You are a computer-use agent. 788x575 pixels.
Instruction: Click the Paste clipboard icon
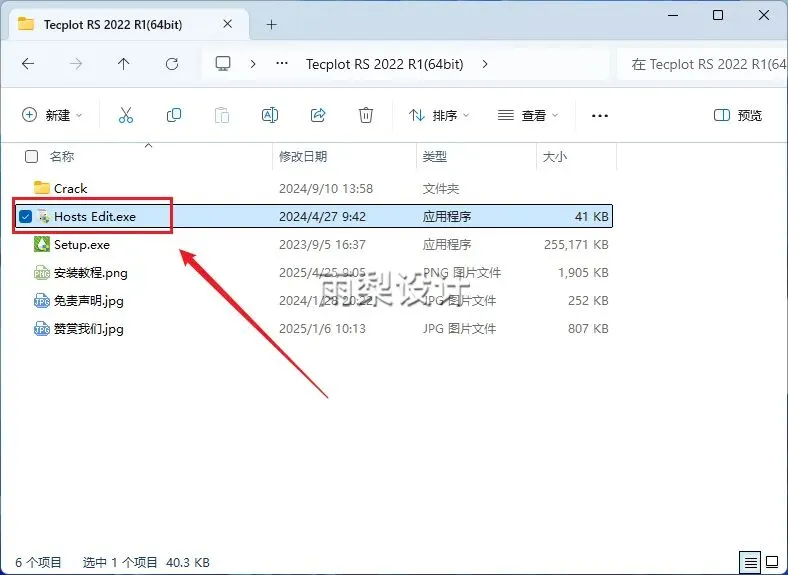(x=222, y=116)
